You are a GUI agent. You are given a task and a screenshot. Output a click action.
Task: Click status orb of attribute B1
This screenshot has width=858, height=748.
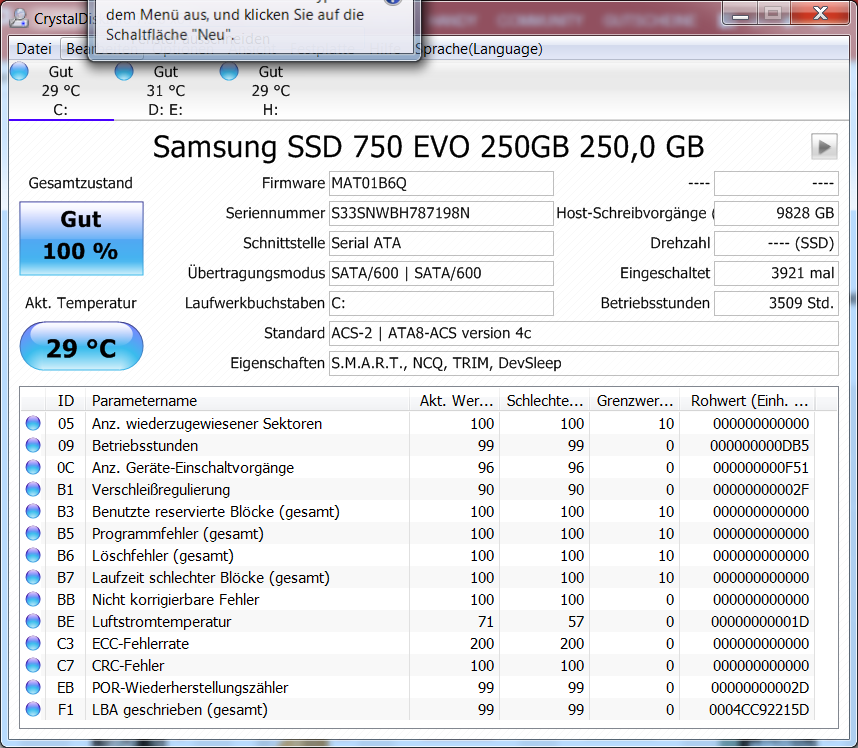click(x=33, y=489)
